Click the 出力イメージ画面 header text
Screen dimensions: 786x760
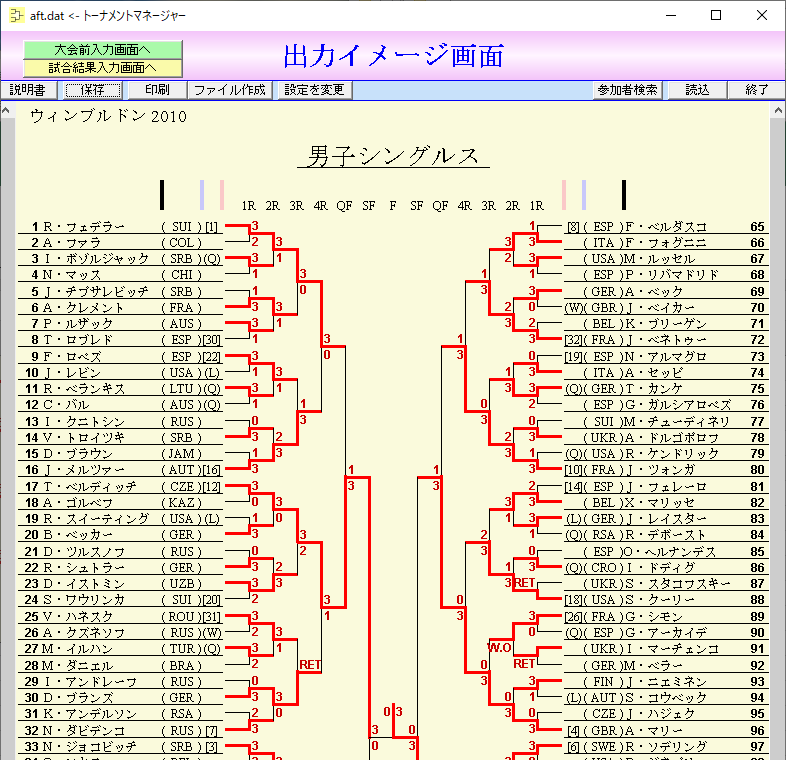tap(394, 56)
